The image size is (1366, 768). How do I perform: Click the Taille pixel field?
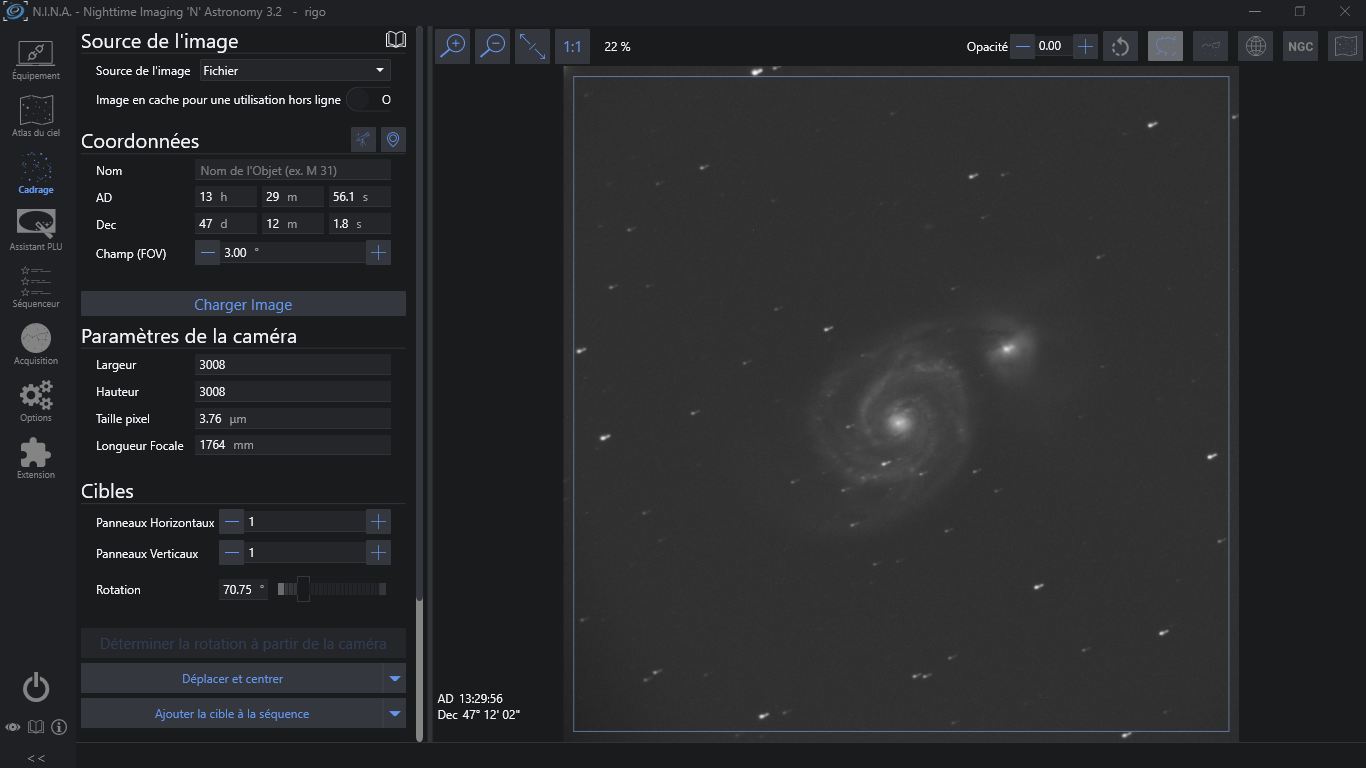click(x=293, y=419)
